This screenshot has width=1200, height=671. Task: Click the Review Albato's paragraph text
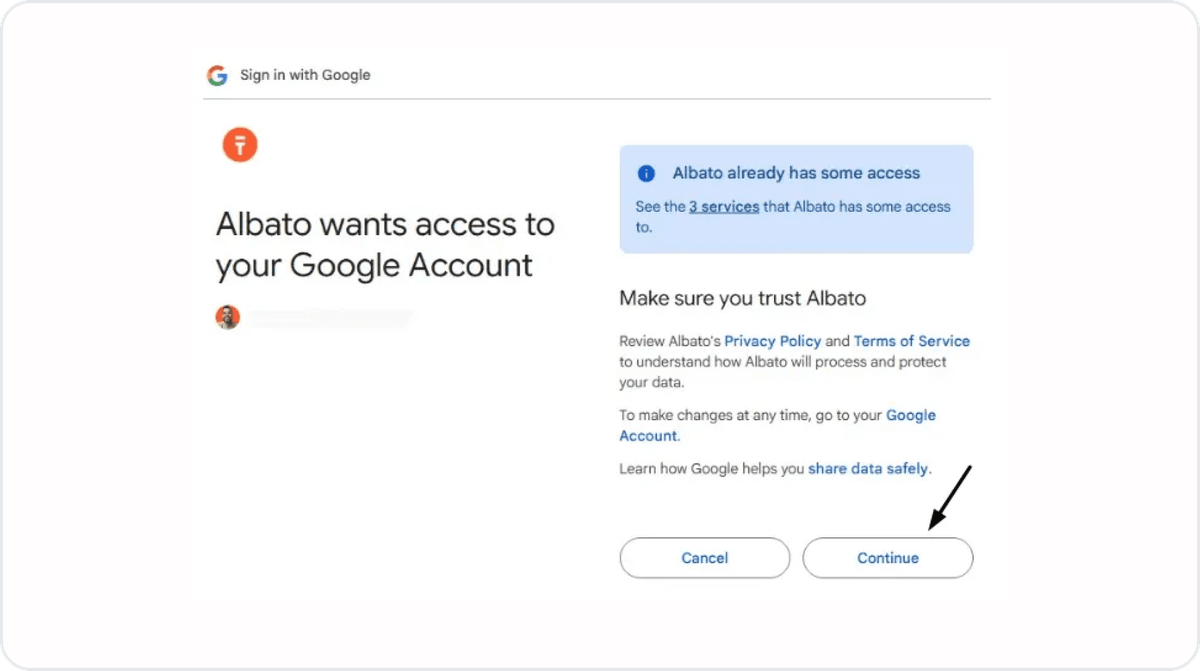click(x=795, y=361)
